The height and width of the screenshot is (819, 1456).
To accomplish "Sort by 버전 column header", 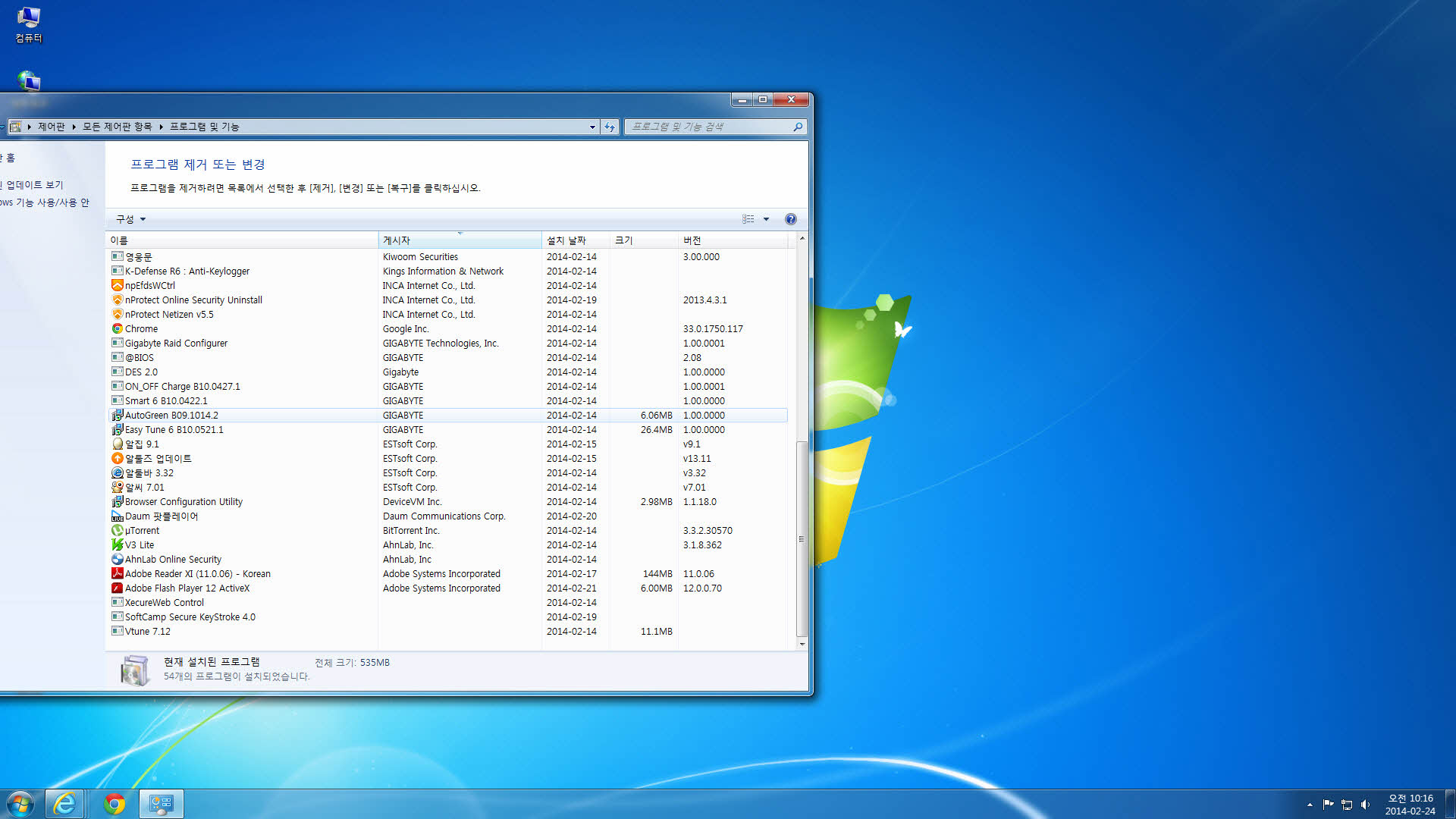I will pos(733,240).
